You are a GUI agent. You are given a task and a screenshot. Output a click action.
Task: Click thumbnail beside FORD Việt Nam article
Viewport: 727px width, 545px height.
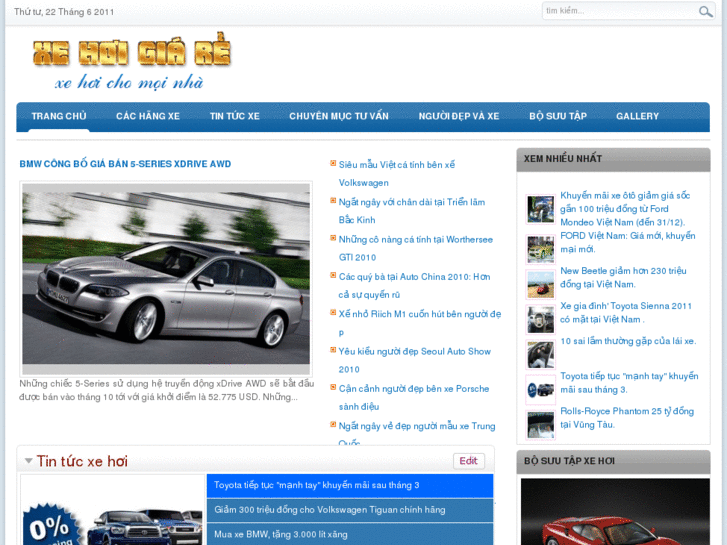point(541,250)
